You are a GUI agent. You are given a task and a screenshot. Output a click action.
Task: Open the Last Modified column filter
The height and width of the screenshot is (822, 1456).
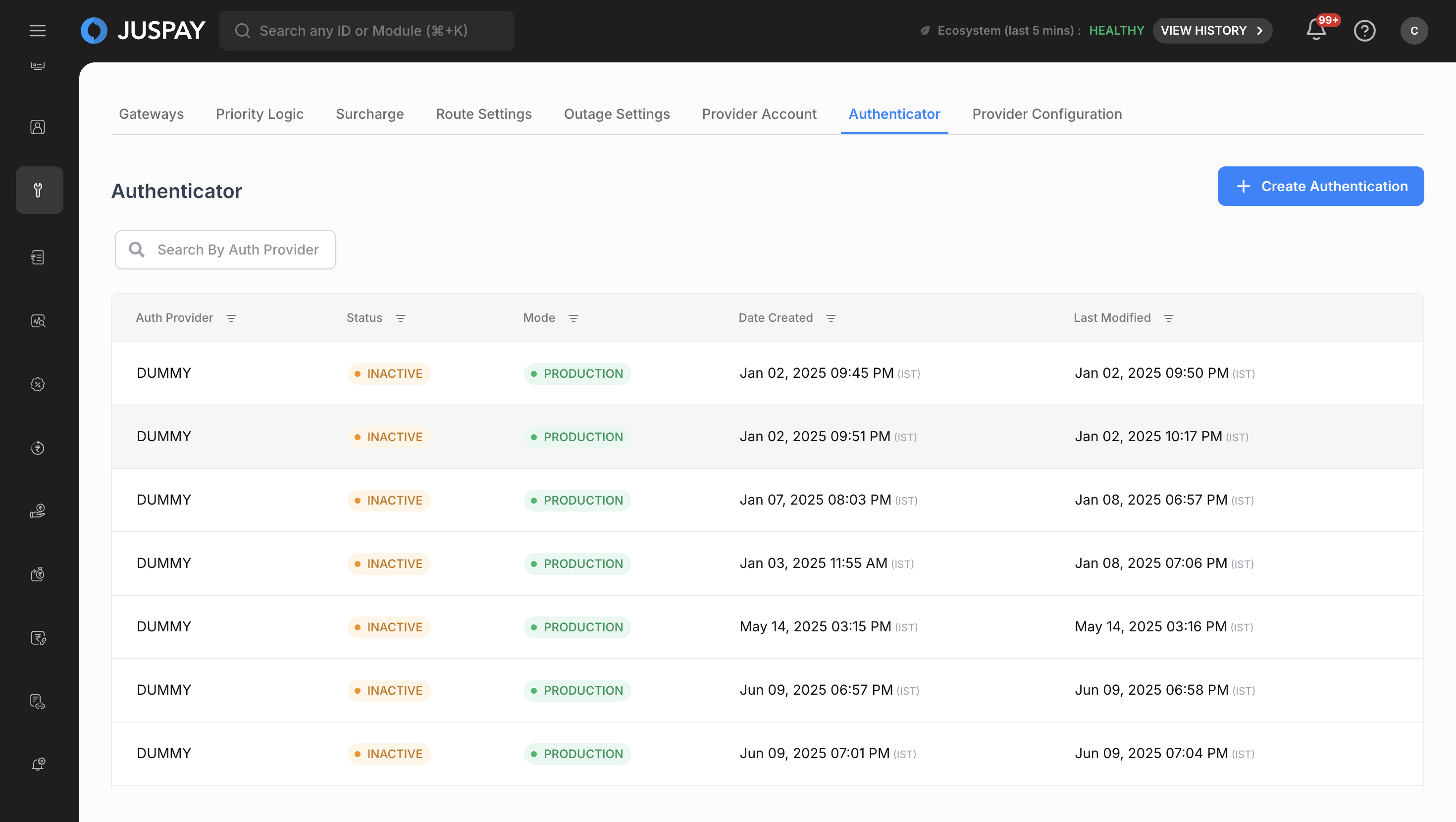tap(1168, 318)
